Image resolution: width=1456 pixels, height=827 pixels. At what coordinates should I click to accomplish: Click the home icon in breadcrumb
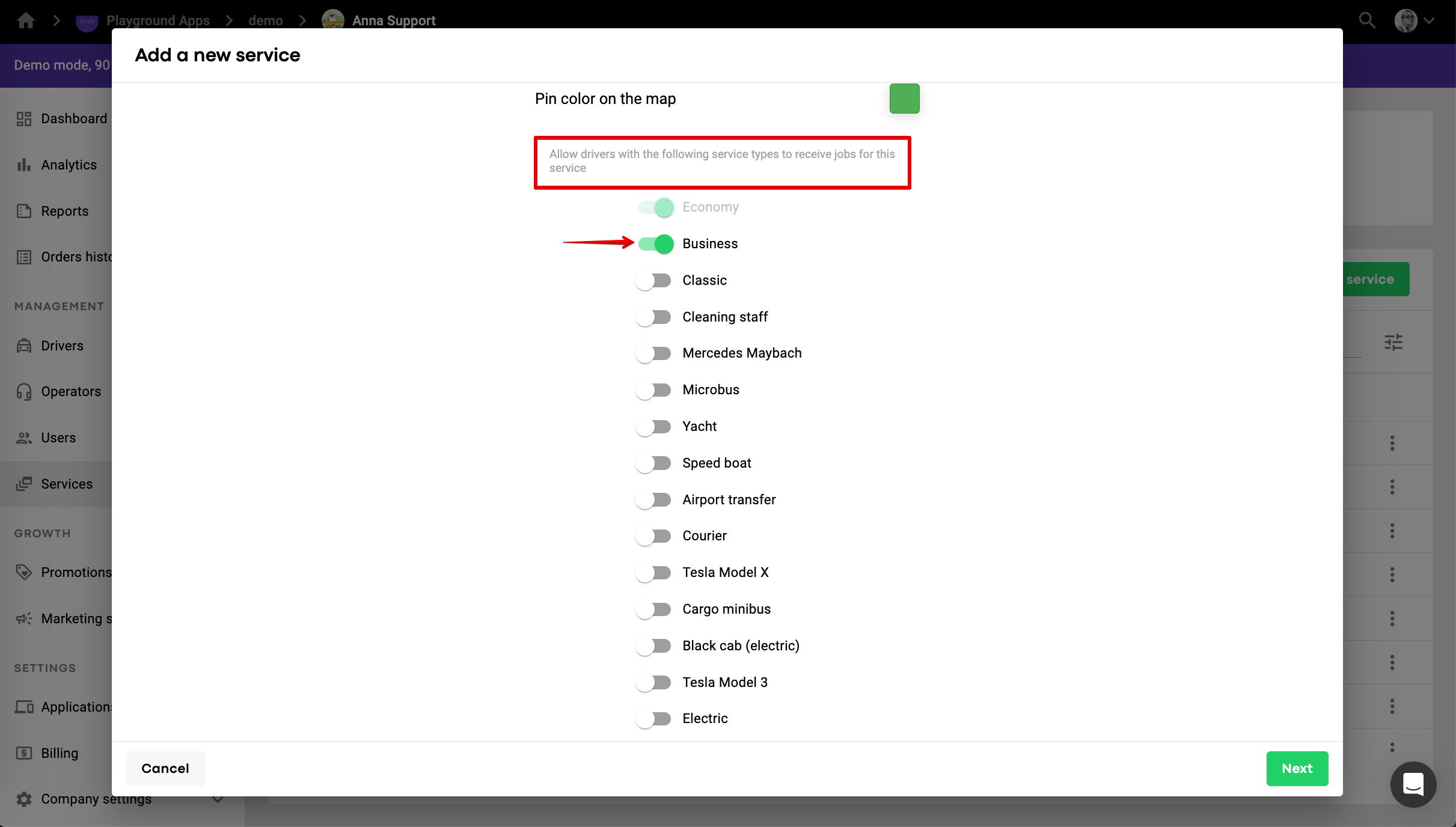tap(26, 20)
